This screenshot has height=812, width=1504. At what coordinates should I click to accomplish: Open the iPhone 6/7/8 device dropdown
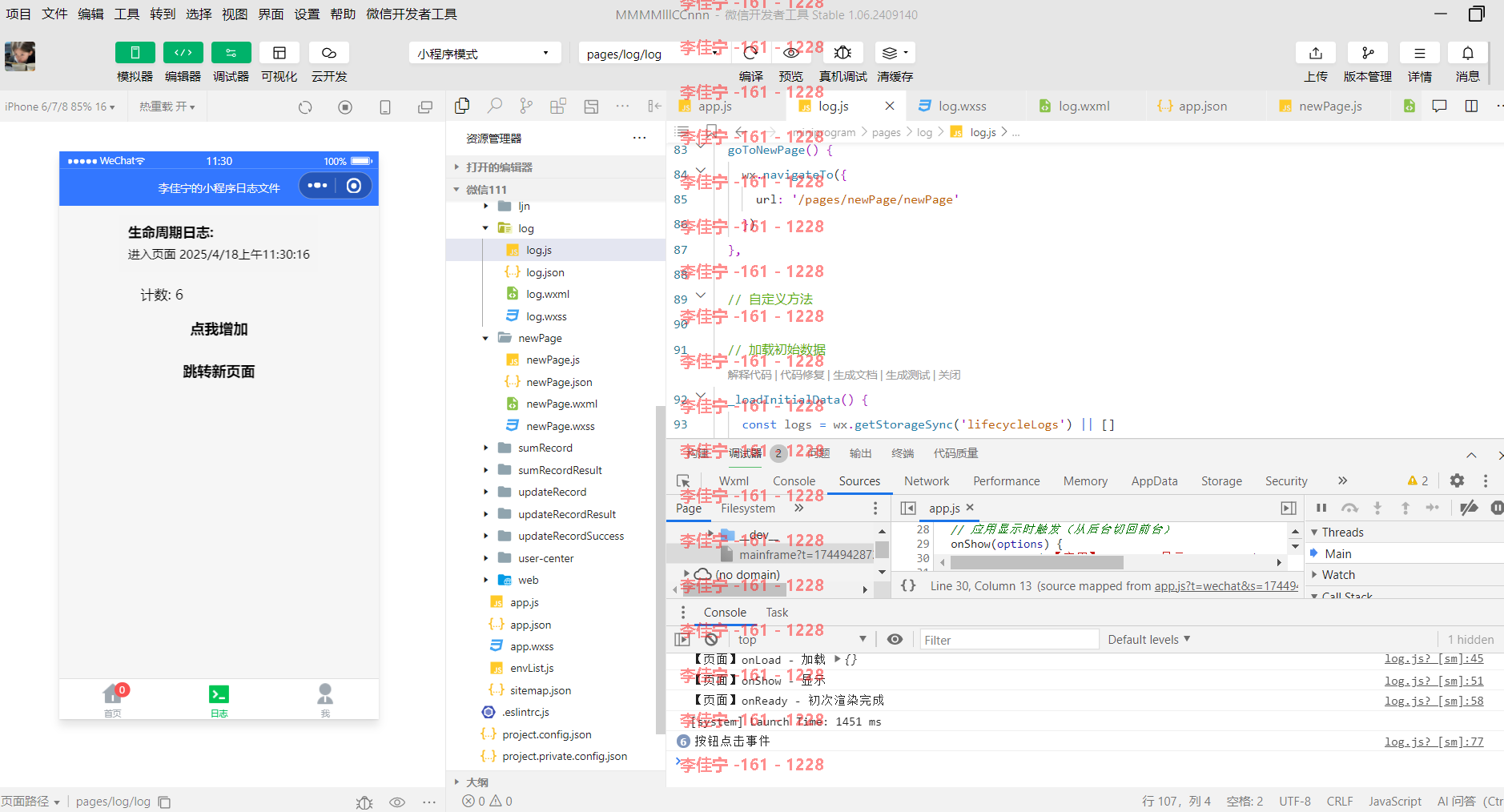pos(60,107)
